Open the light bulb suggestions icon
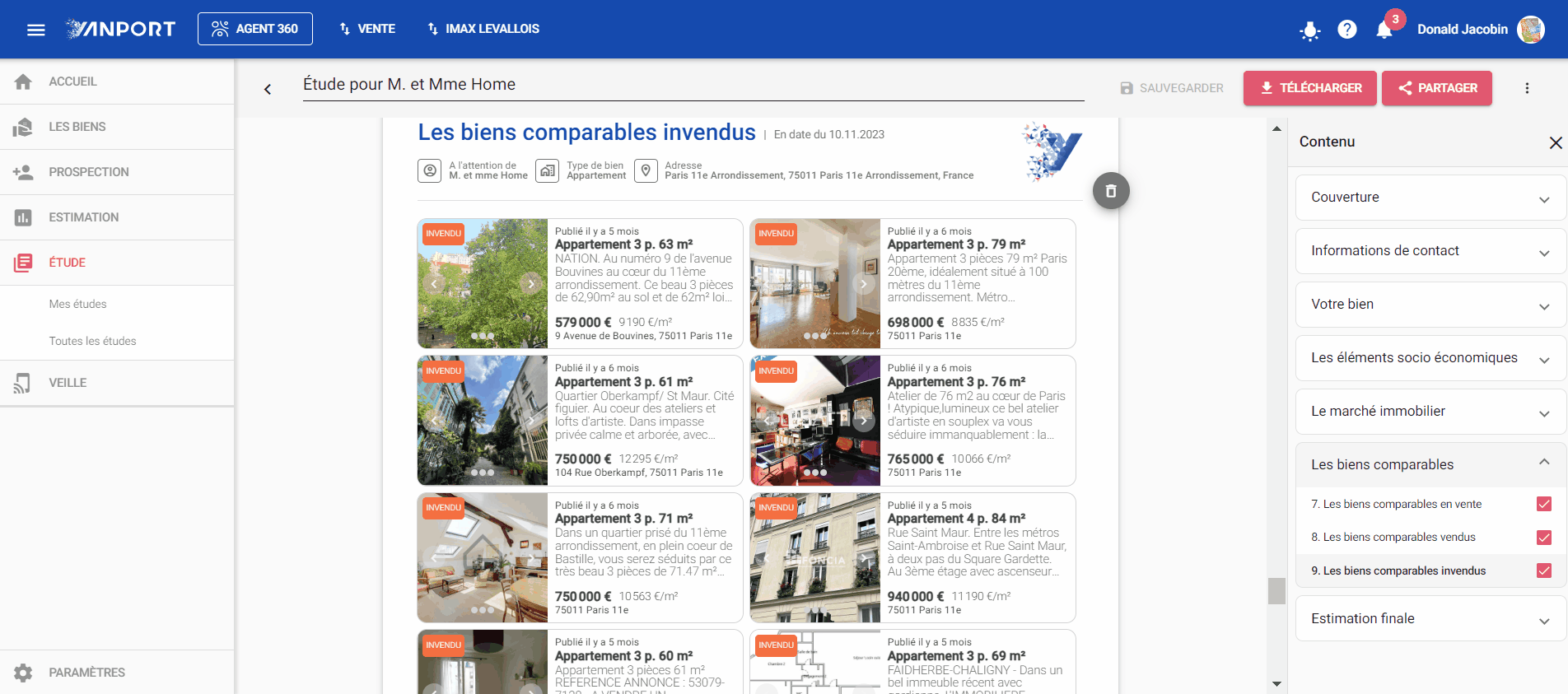This screenshot has width=1568, height=694. [x=1309, y=30]
